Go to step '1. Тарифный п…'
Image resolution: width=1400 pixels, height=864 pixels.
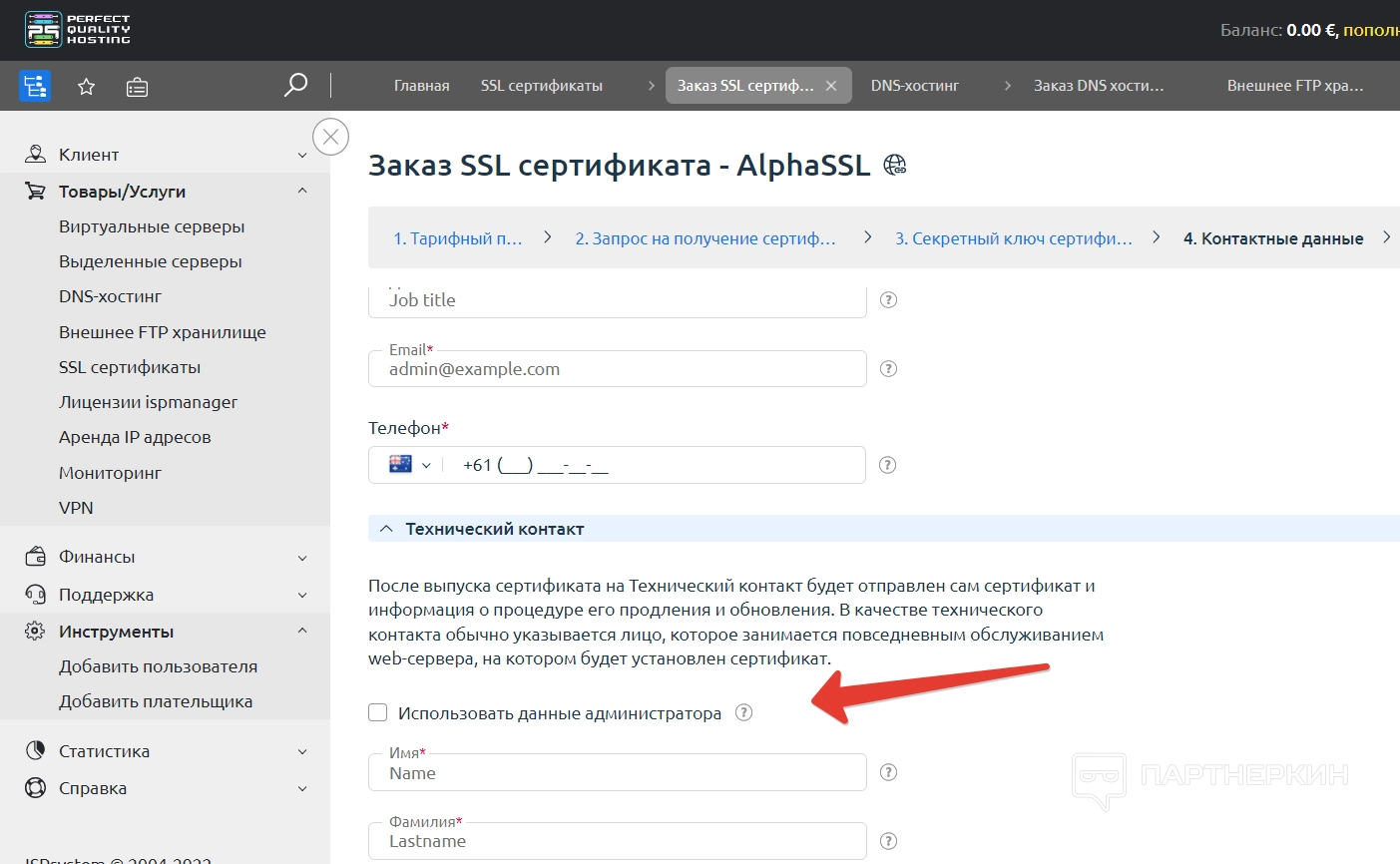pos(457,238)
